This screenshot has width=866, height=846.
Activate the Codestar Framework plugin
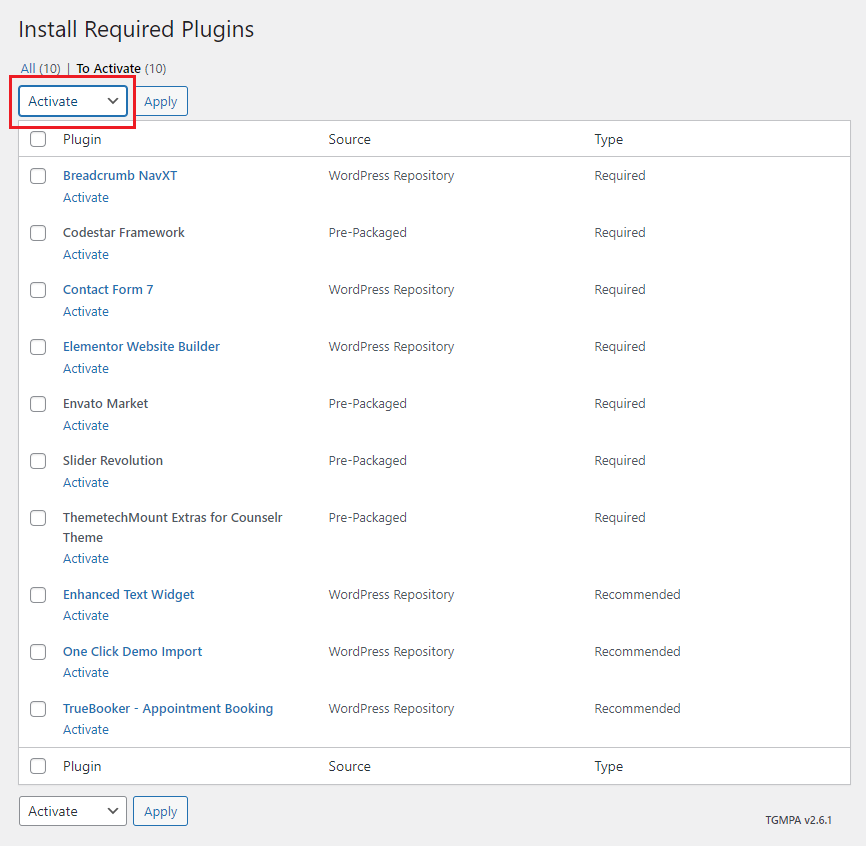click(86, 255)
